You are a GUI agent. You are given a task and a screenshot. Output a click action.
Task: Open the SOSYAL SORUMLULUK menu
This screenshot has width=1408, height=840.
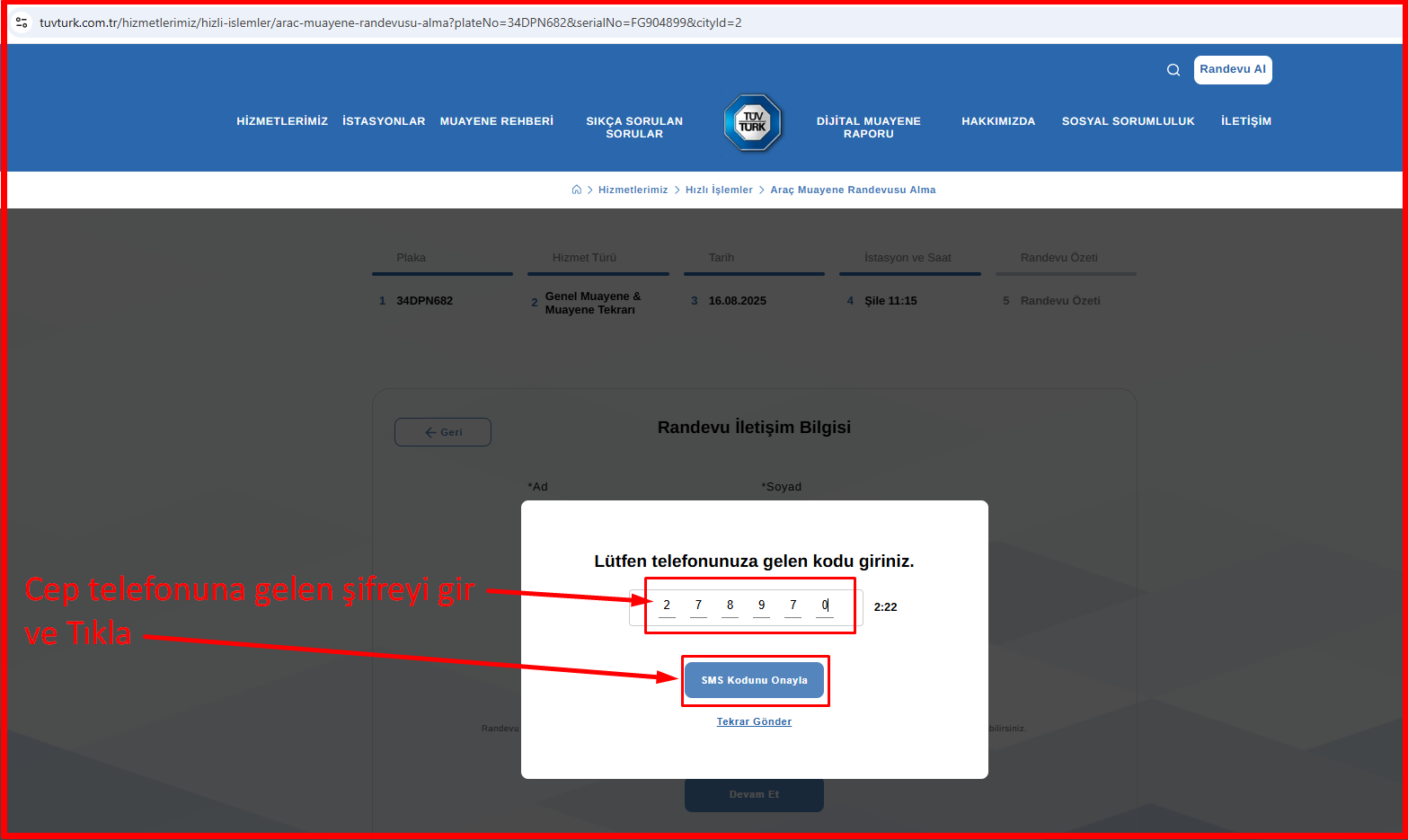[1129, 121]
